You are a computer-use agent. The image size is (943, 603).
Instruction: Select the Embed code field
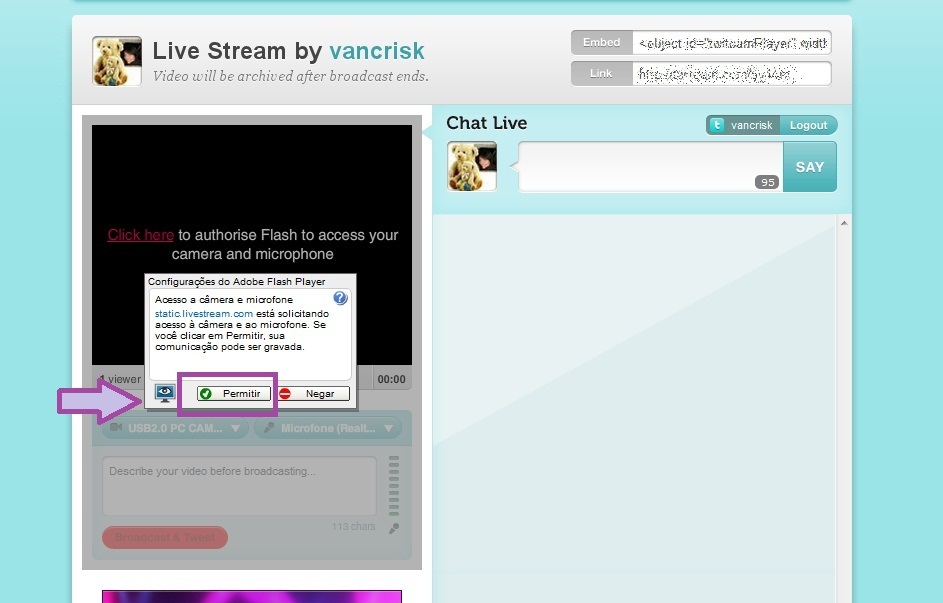tap(731, 43)
